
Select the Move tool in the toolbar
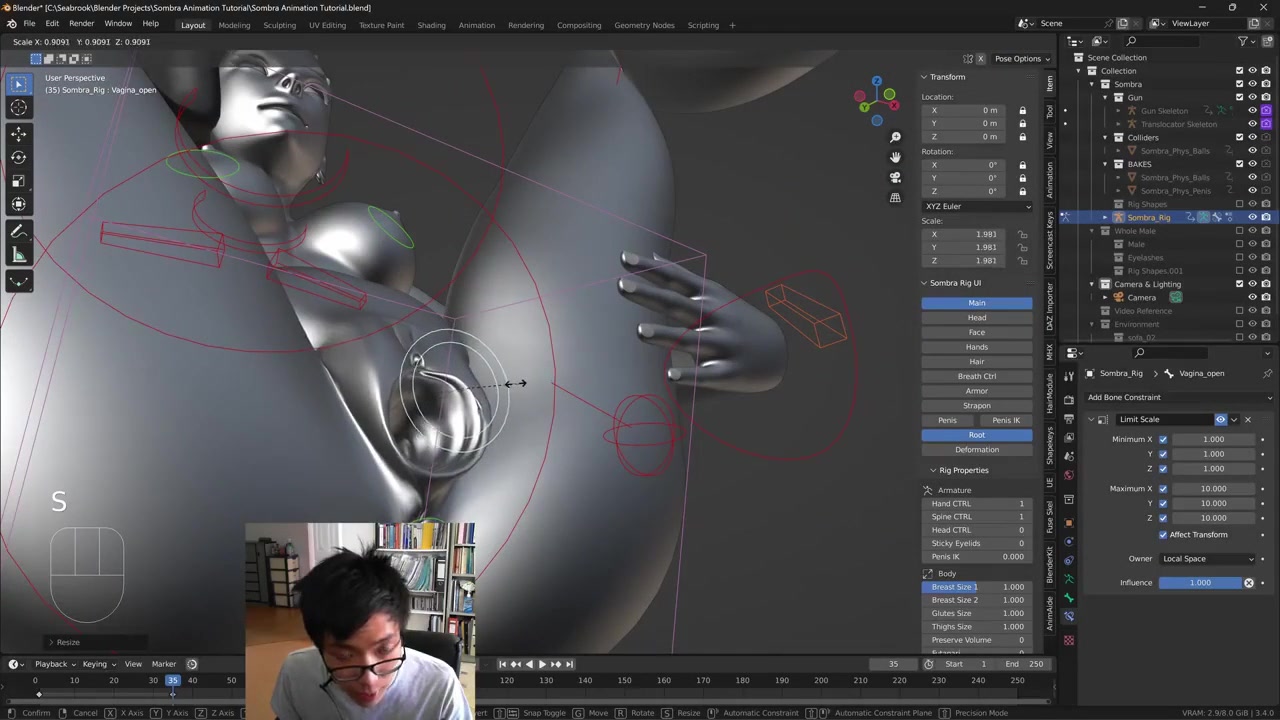pyautogui.click(x=18, y=133)
